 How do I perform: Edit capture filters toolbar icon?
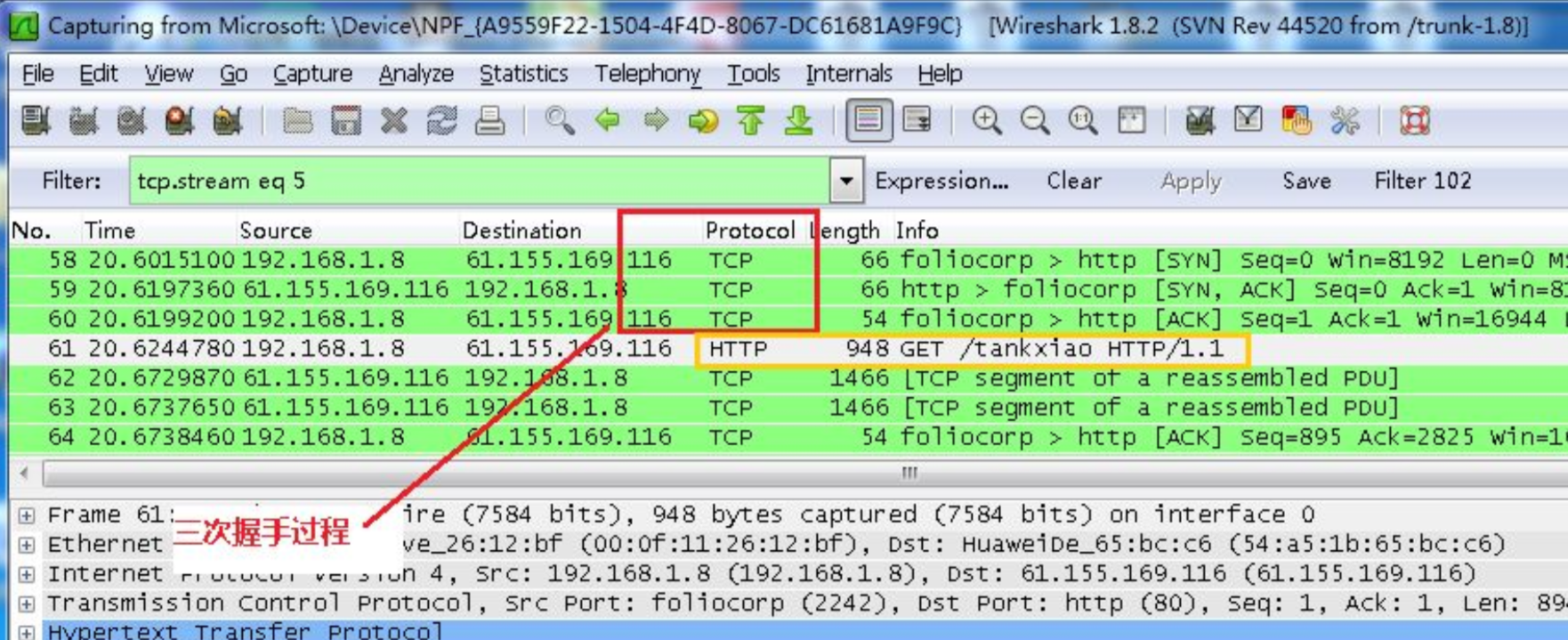[1200, 120]
